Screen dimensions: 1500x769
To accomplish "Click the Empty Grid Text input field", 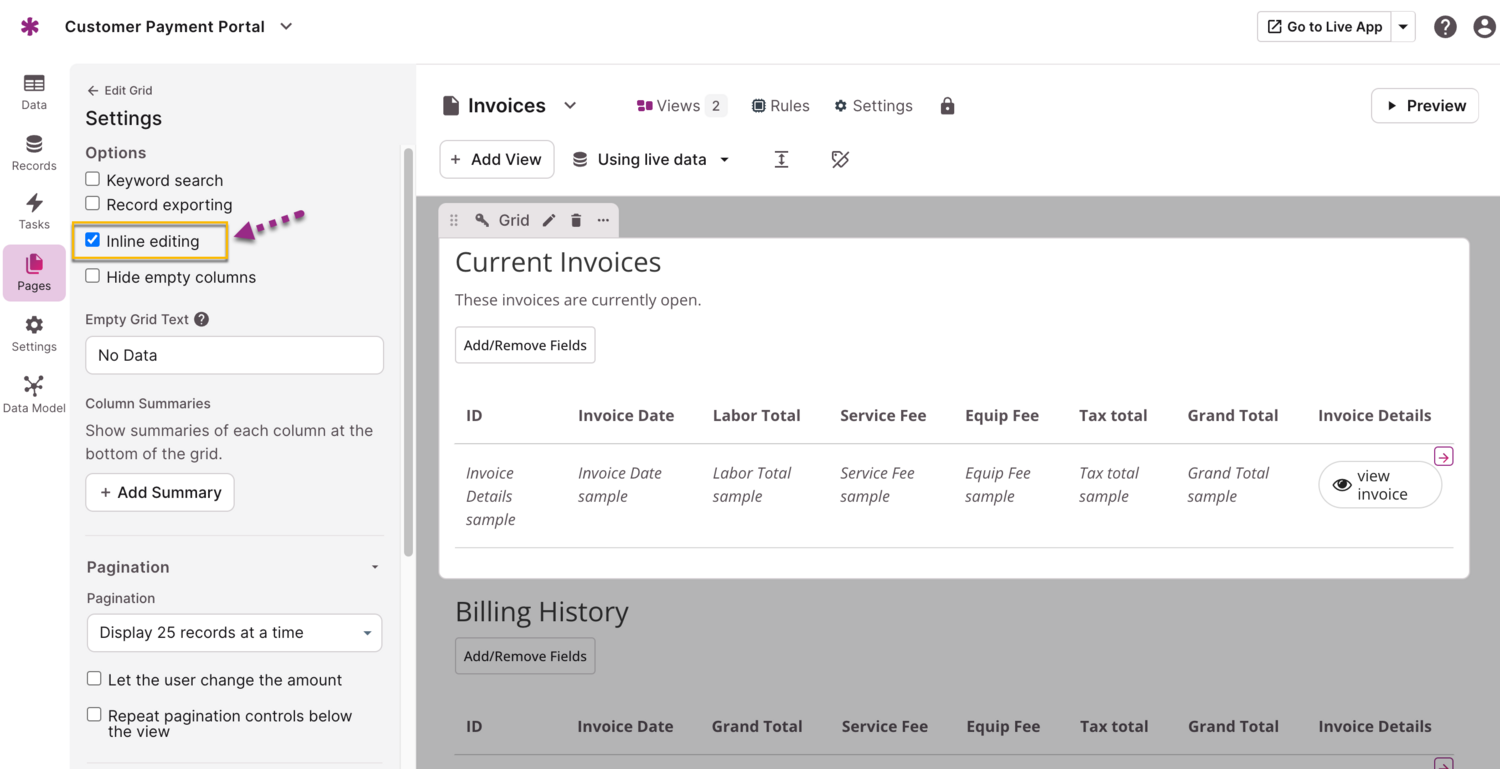I will click(x=234, y=355).
